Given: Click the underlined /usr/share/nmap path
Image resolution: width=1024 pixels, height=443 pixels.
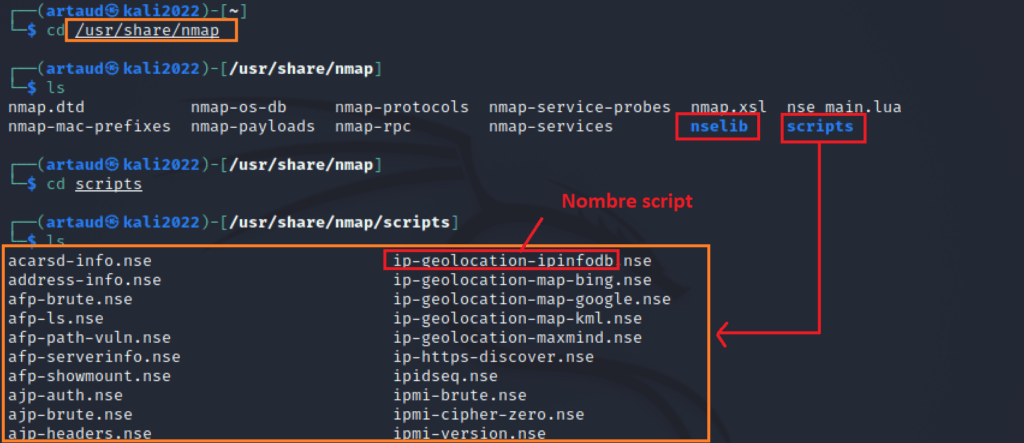Looking at the screenshot, I should (147, 31).
